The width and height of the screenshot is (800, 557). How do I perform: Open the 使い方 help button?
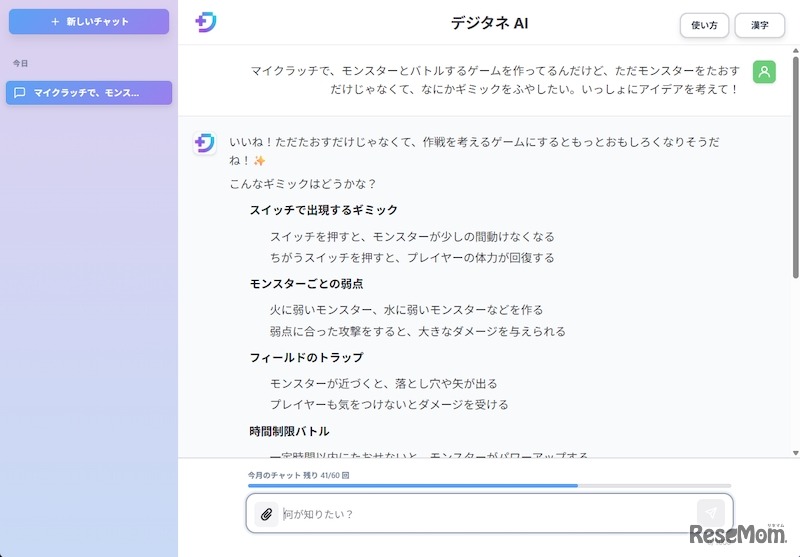click(704, 25)
